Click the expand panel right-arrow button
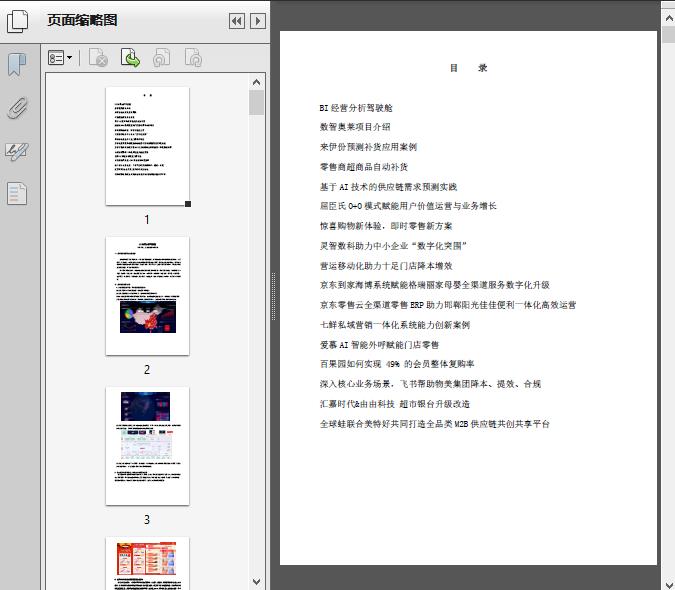This screenshot has height=590, width=675. (x=258, y=21)
